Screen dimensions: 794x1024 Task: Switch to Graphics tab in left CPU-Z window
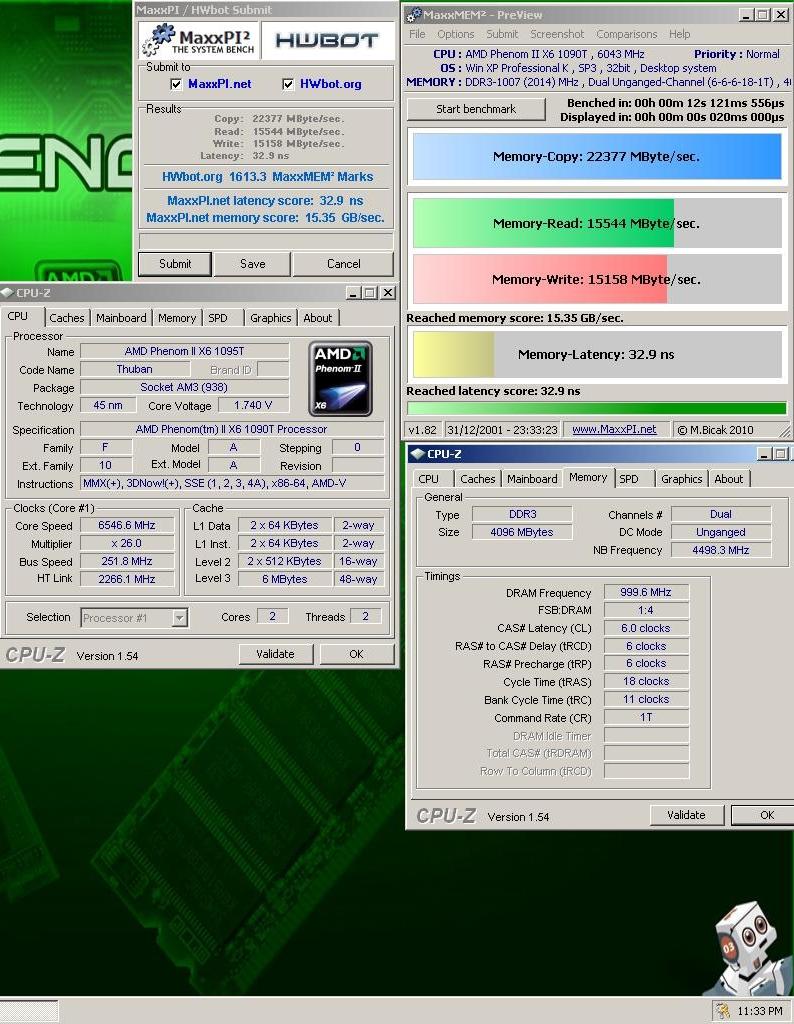[270, 317]
